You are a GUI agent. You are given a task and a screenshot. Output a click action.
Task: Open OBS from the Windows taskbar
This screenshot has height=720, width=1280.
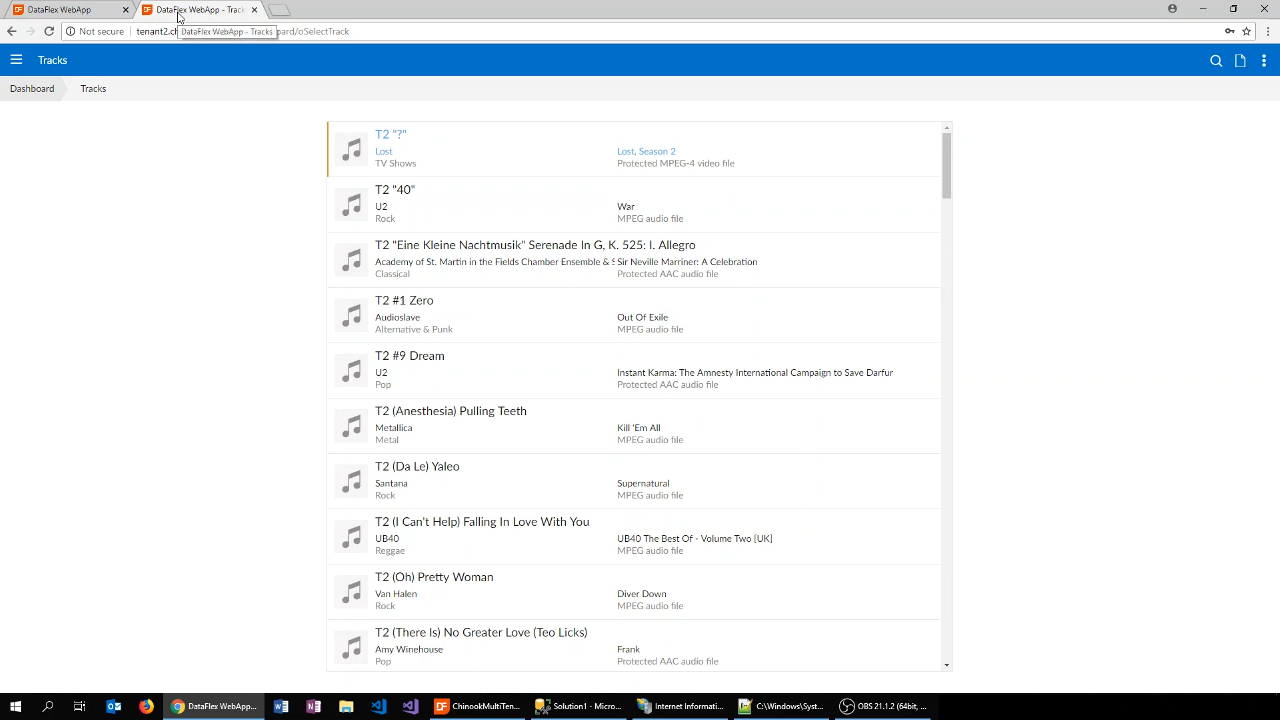[x=884, y=706]
